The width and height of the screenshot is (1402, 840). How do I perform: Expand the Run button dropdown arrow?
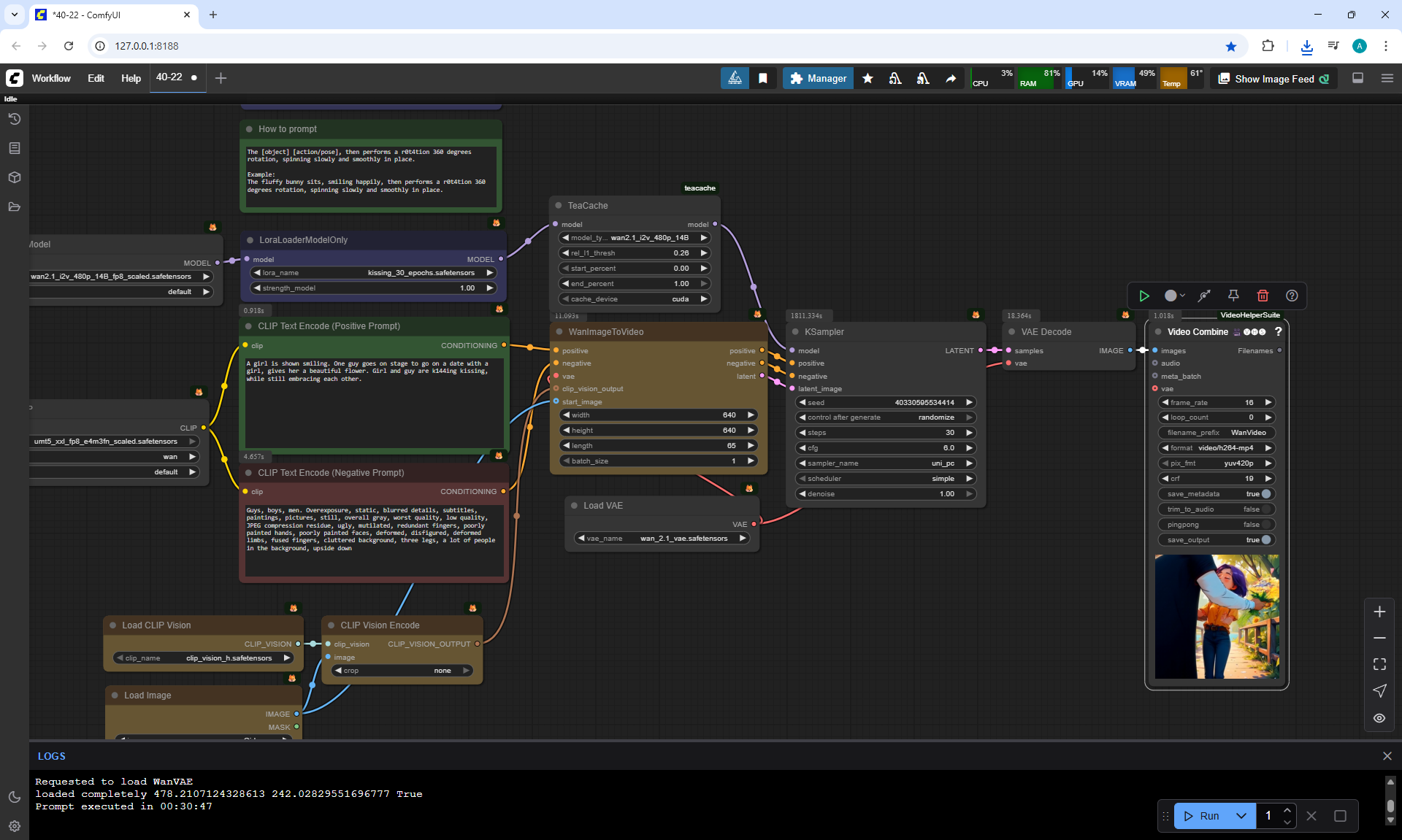[x=1241, y=816]
